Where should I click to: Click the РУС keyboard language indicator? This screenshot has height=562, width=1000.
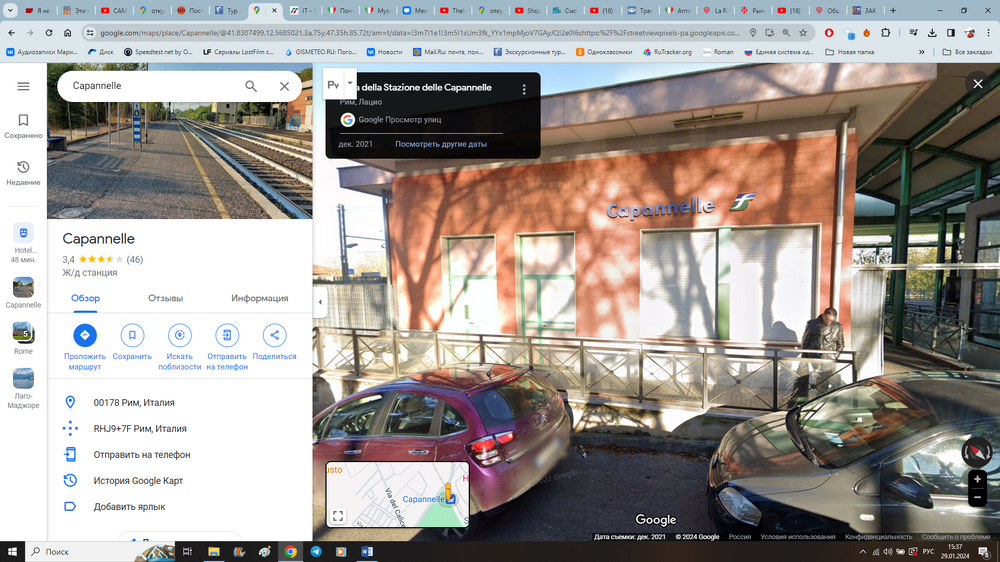[x=929, y=551]
